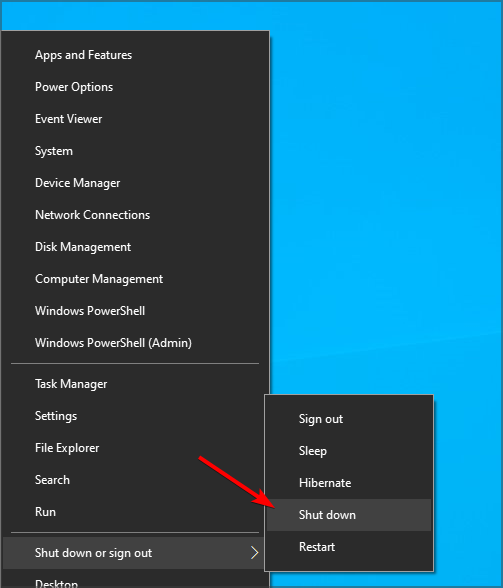
Task: Start Task Manager
Action: (135, 384)
